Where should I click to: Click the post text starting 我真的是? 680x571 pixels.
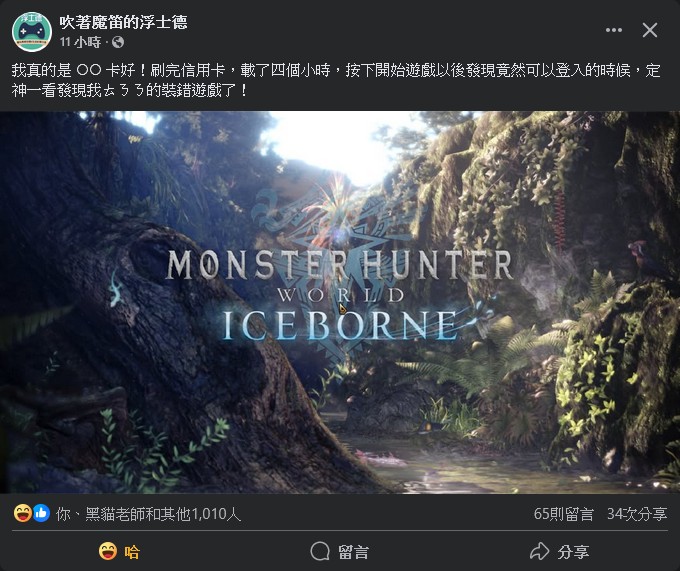point(336,80)
